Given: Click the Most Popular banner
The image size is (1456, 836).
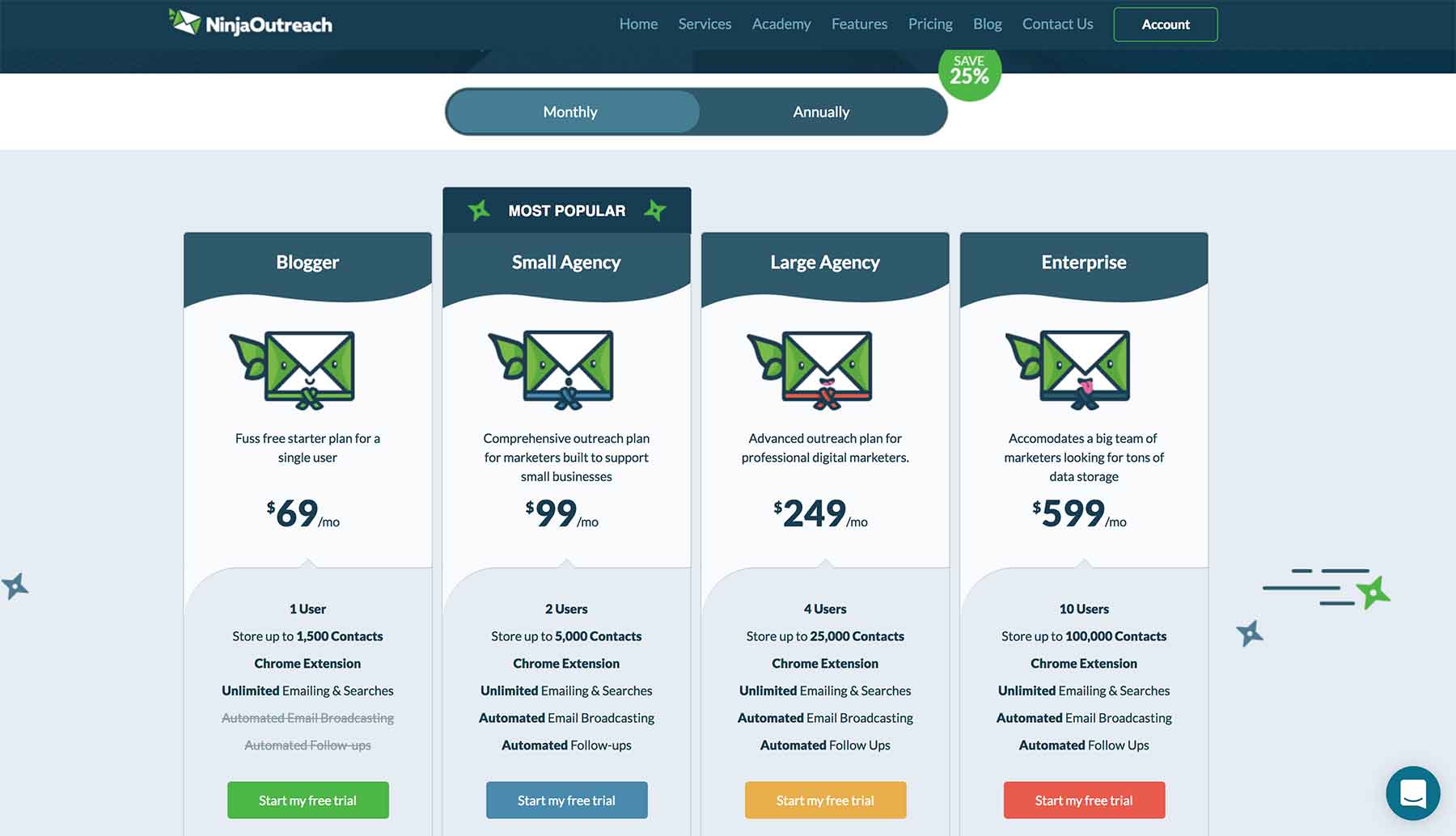Looking at the screenshot, I should point(567,210).
